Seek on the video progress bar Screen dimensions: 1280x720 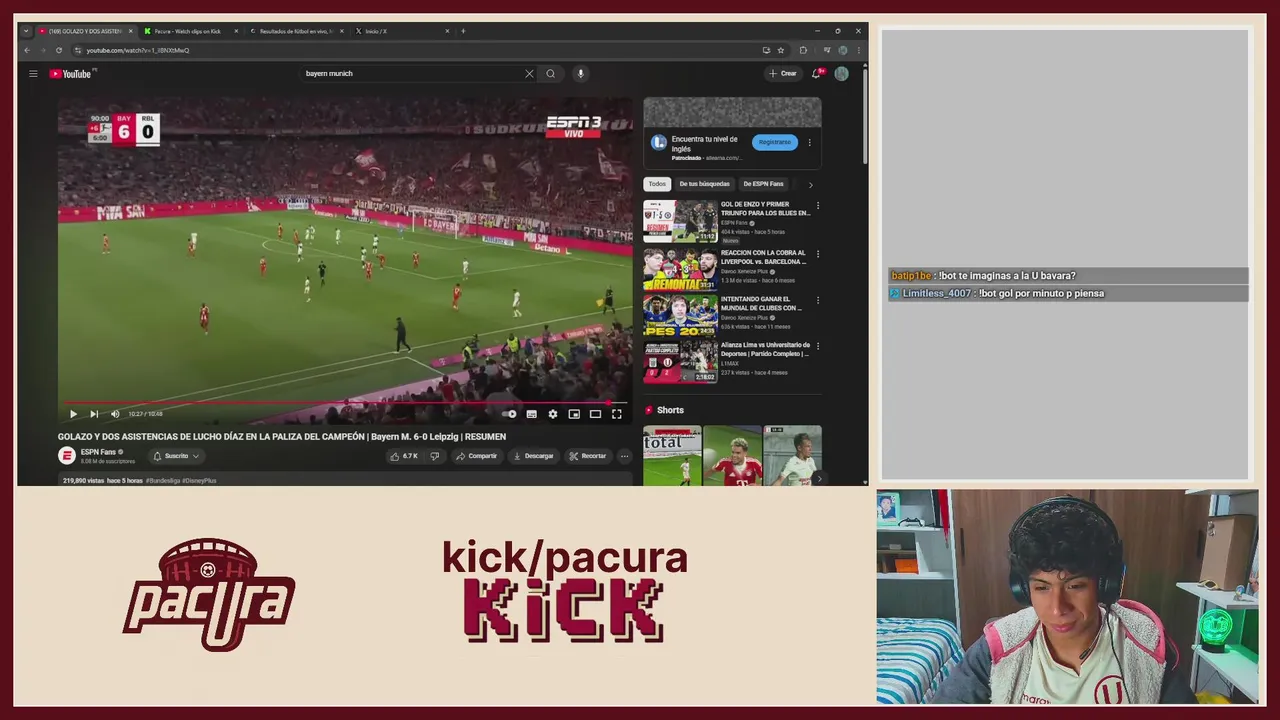(345, 403)
